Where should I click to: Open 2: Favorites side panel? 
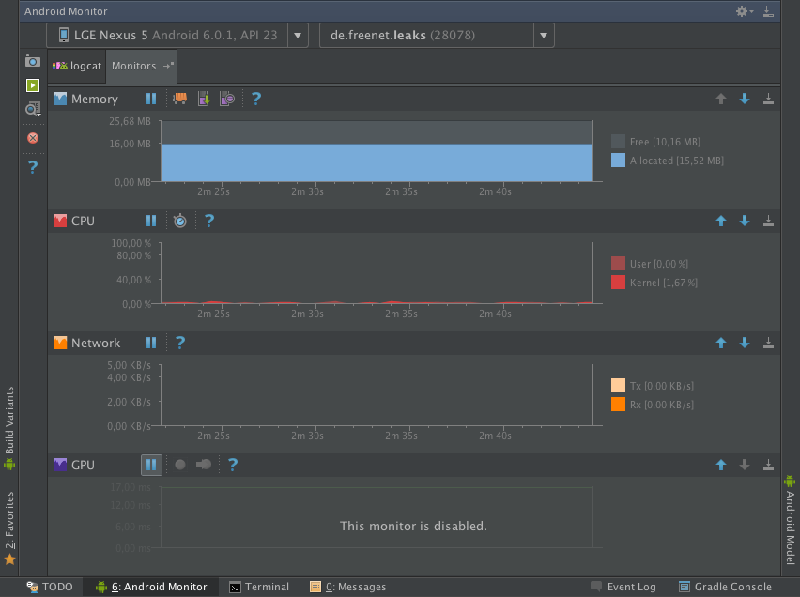pos(9,528)
